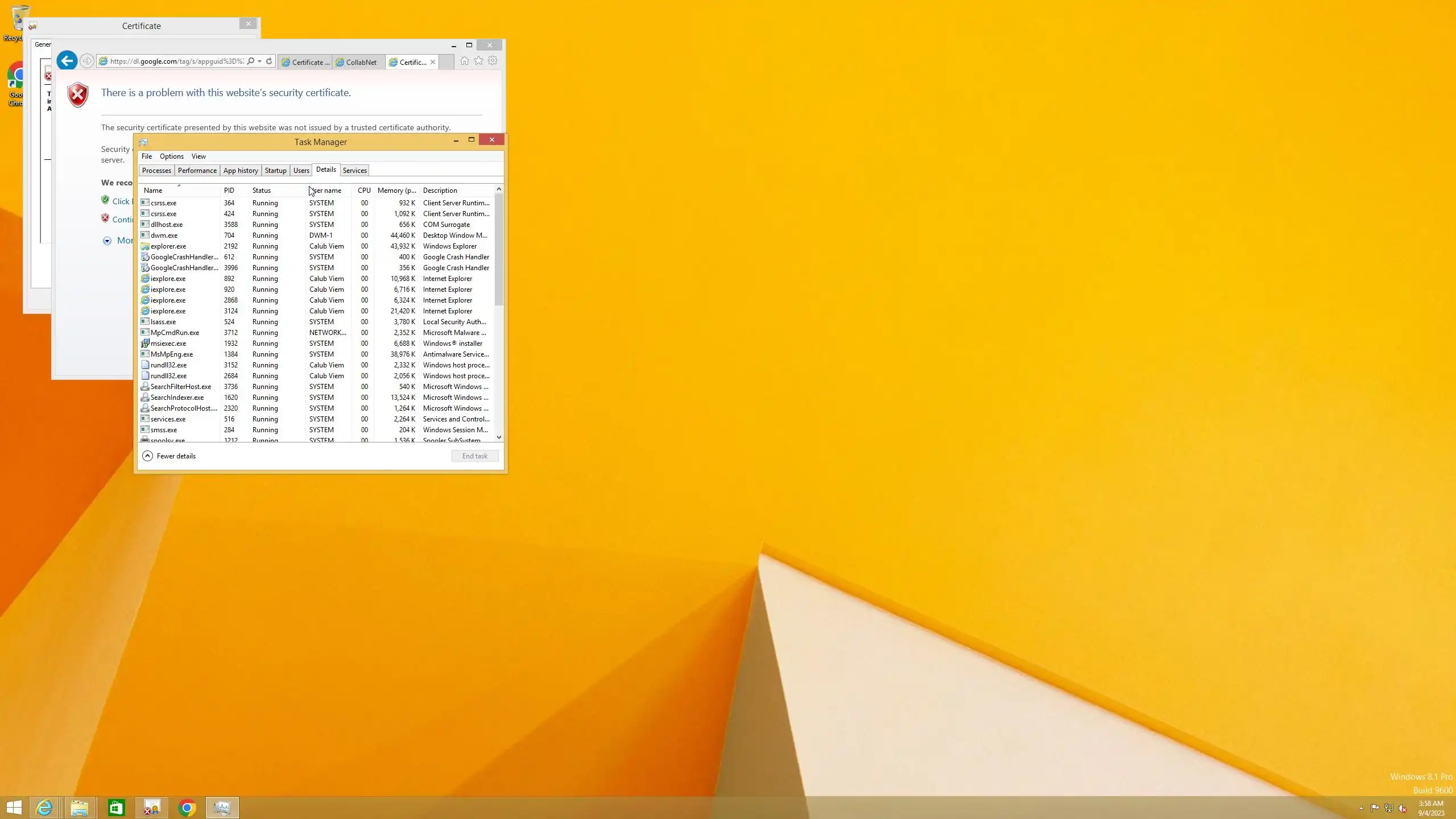Open the Windows Store taskbar icon

click(116, 808)
